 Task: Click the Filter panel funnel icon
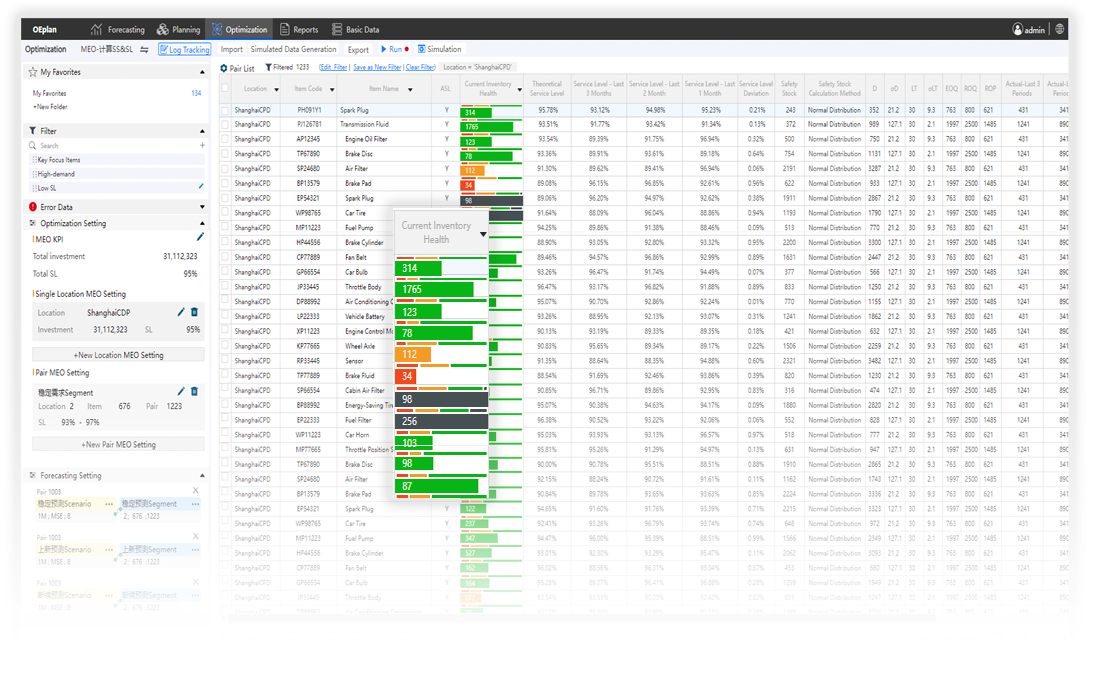tap(32, 131)
